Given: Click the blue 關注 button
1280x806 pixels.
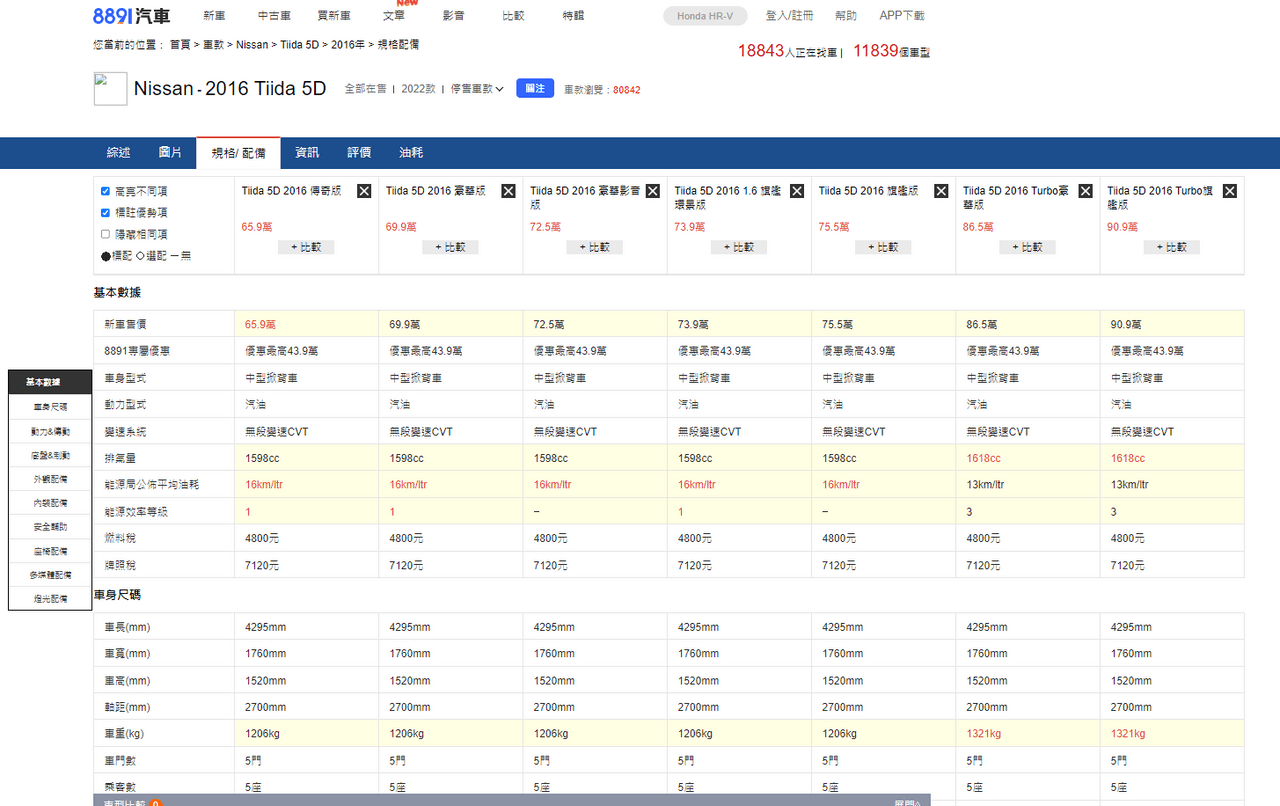Looking at the screenshot, I should (535, 88).
